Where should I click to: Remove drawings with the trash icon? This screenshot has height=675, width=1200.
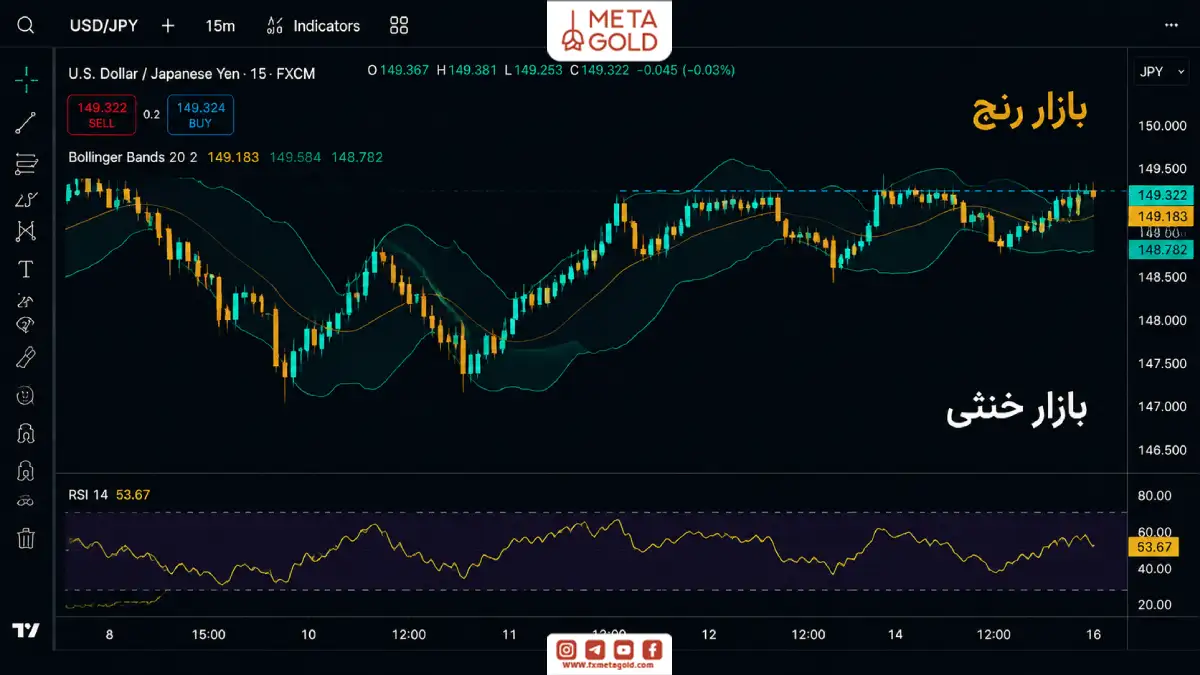[x=26, y=538]
